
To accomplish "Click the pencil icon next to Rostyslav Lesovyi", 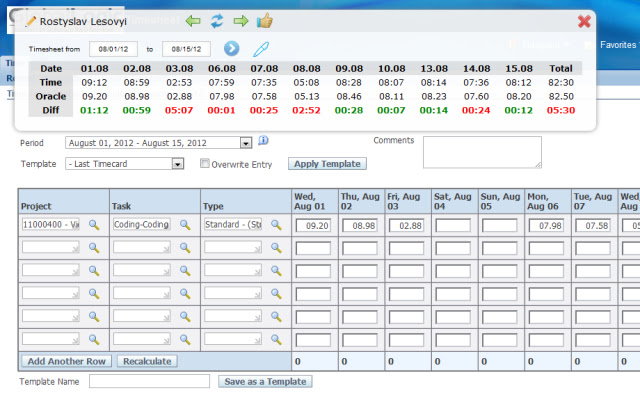I will point(30,20).
